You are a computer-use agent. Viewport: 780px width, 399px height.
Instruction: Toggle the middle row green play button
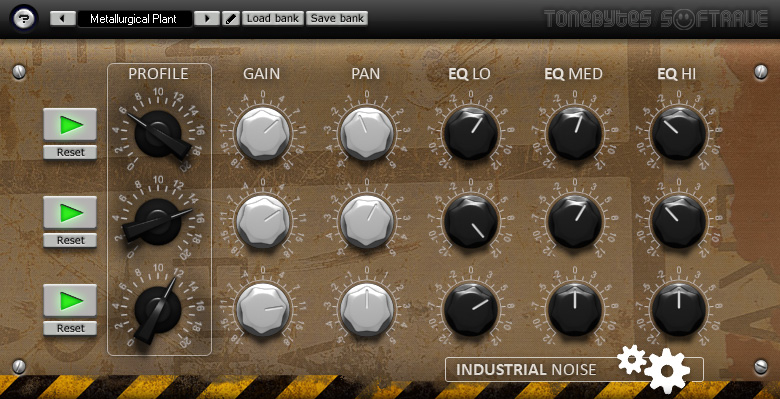[70, 212]
